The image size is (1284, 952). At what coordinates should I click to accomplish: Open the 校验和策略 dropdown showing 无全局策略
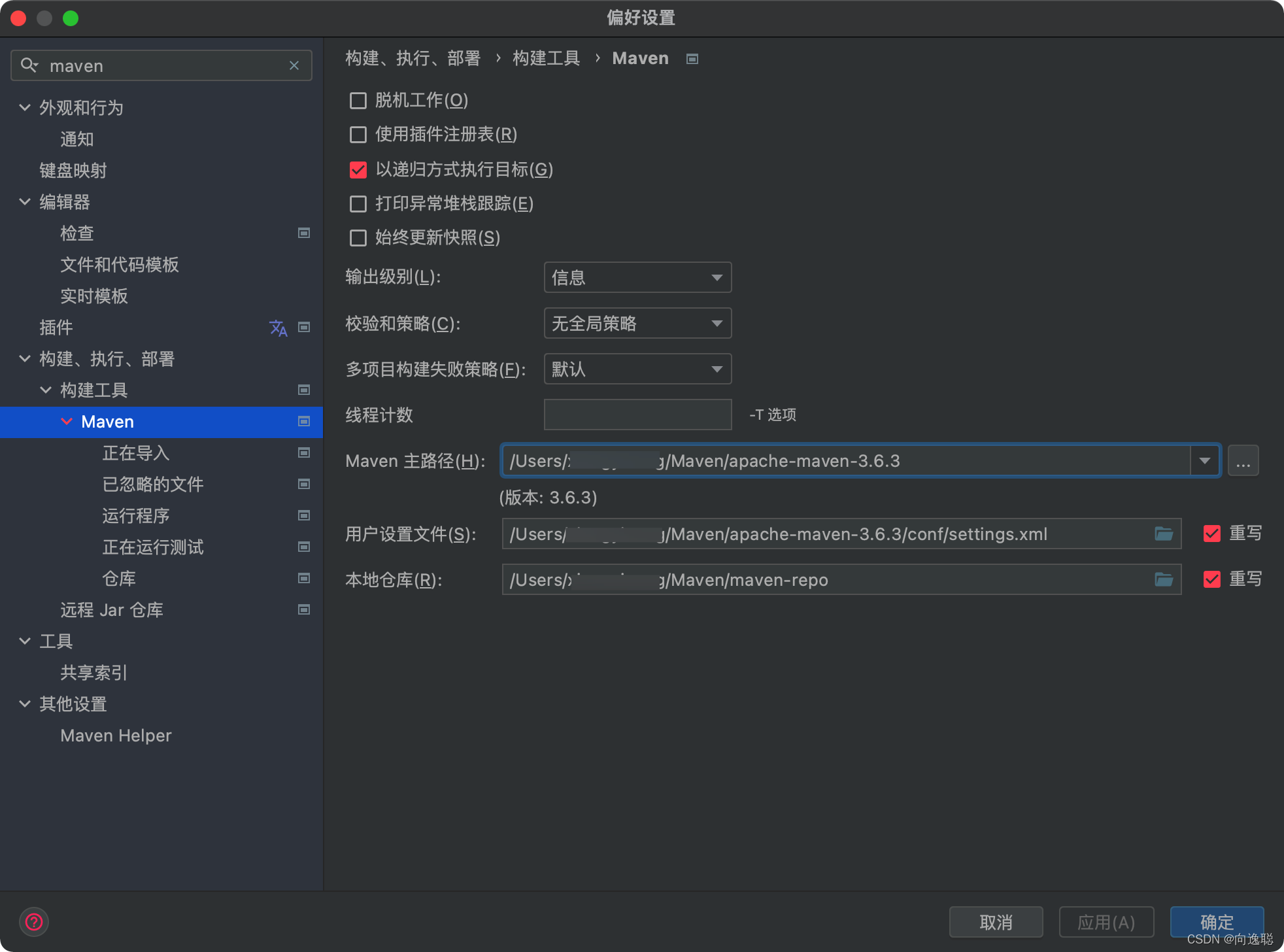[x=637, y=323]
